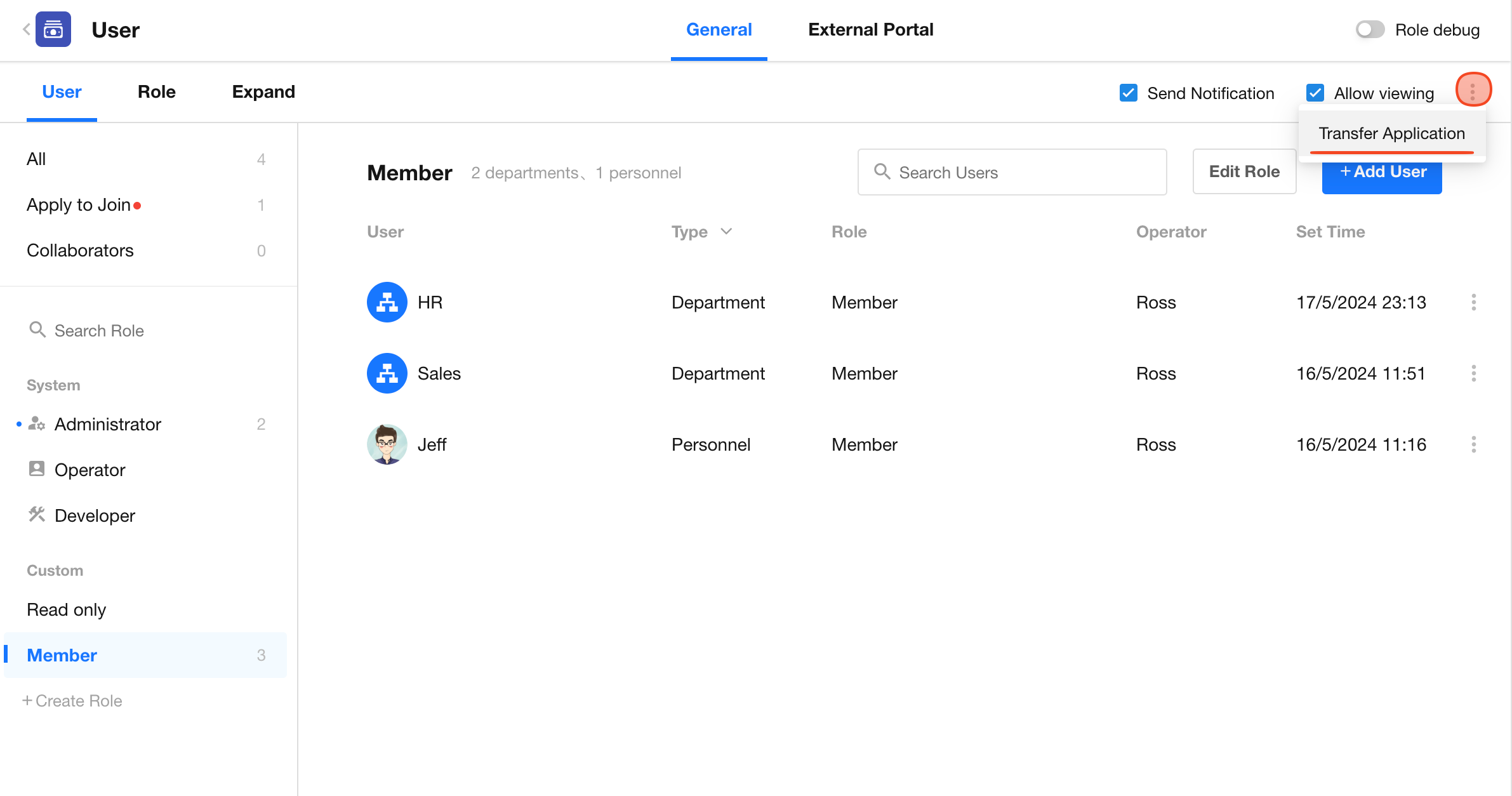Click the Search Users input field
Screen dimensions: 1512x796
click(1012, 172)
